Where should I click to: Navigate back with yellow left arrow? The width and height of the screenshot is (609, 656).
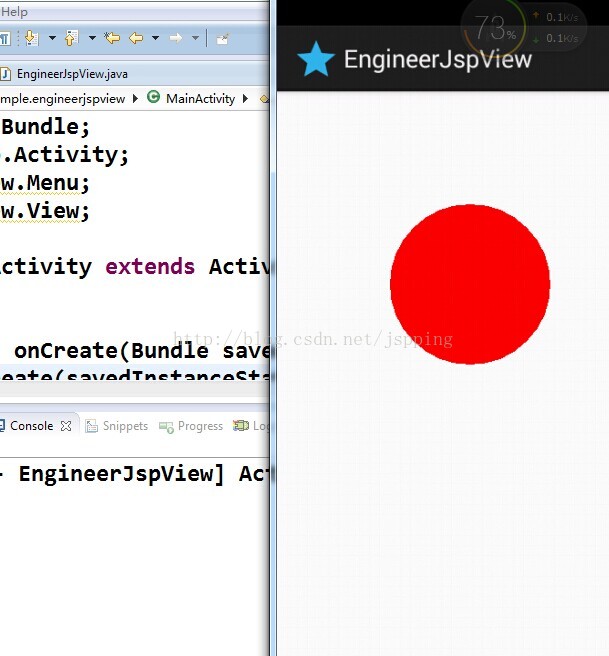136,38
